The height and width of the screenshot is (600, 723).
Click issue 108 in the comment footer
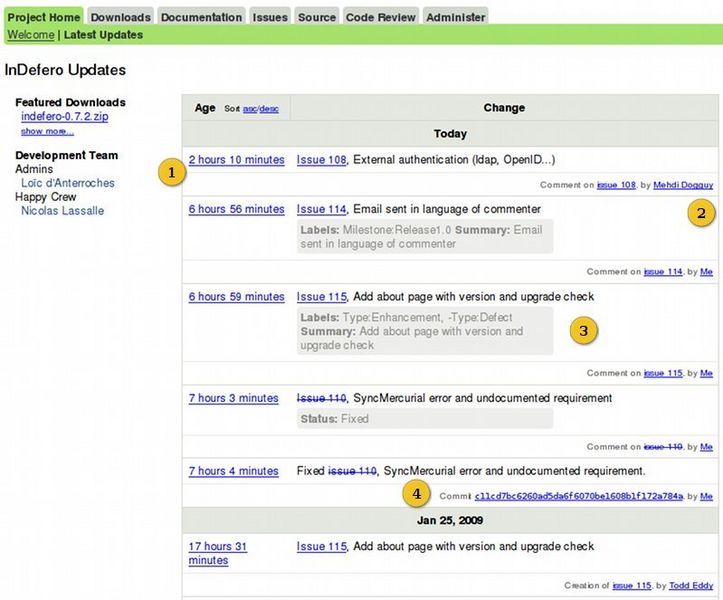coord(616,185)
